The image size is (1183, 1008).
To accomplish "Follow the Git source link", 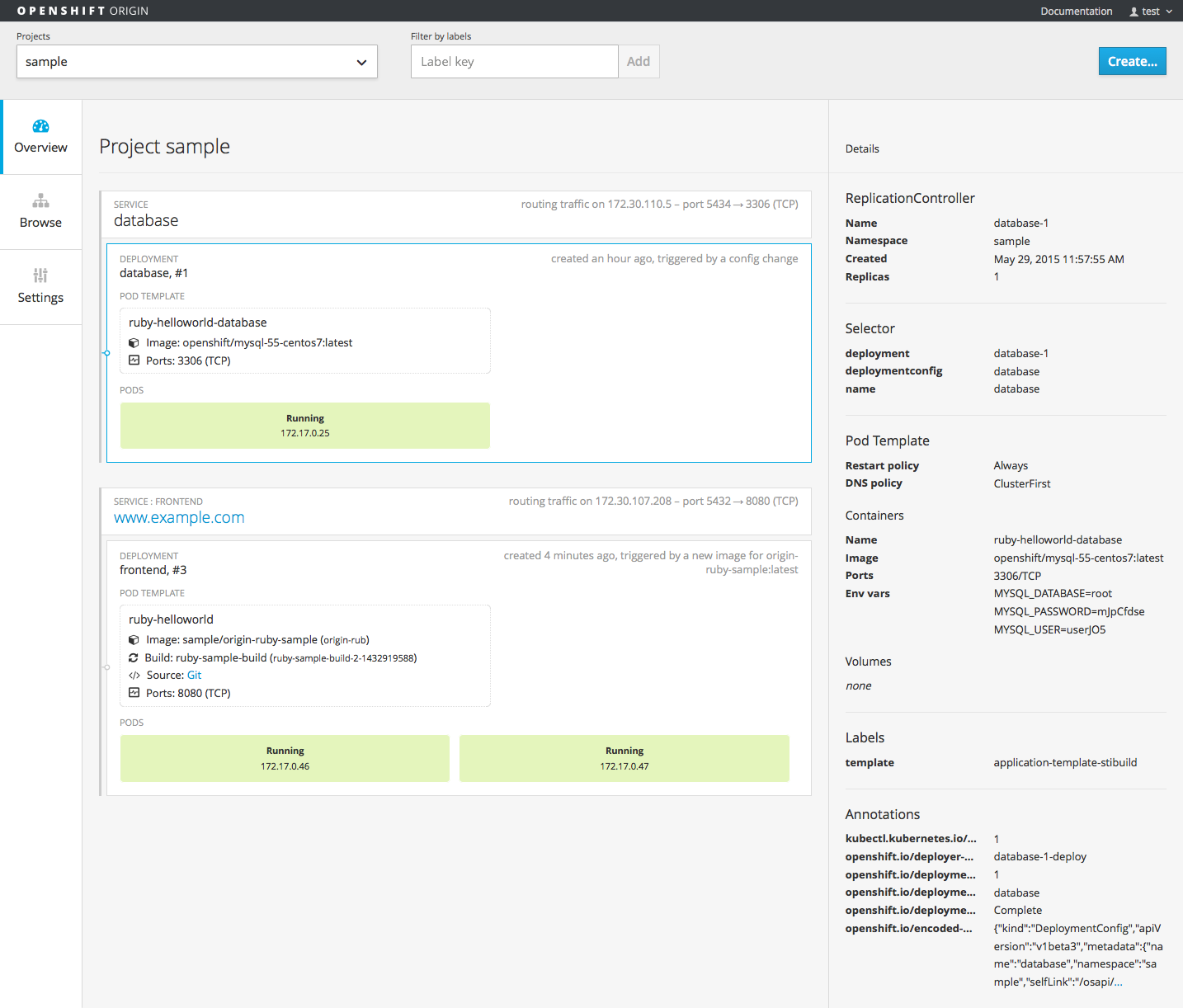I will (x=194, y=675).
